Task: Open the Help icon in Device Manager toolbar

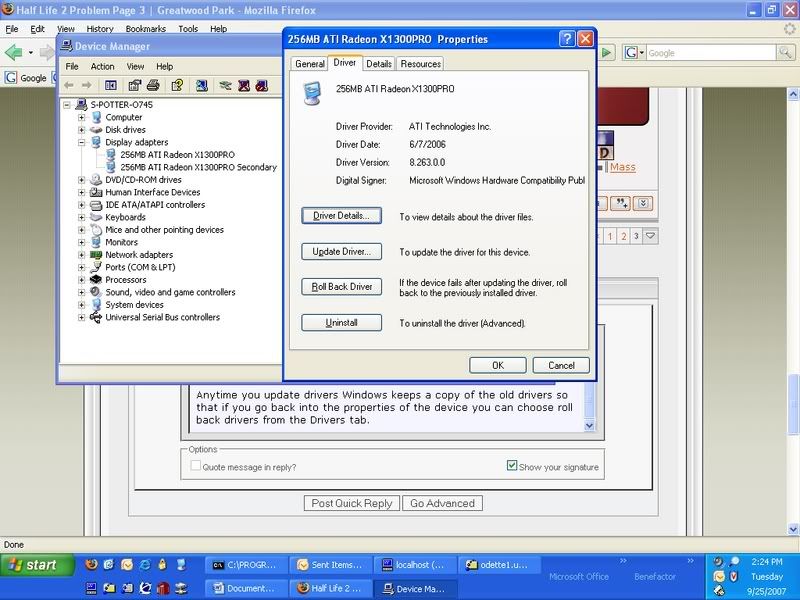Action: point(177,85)
